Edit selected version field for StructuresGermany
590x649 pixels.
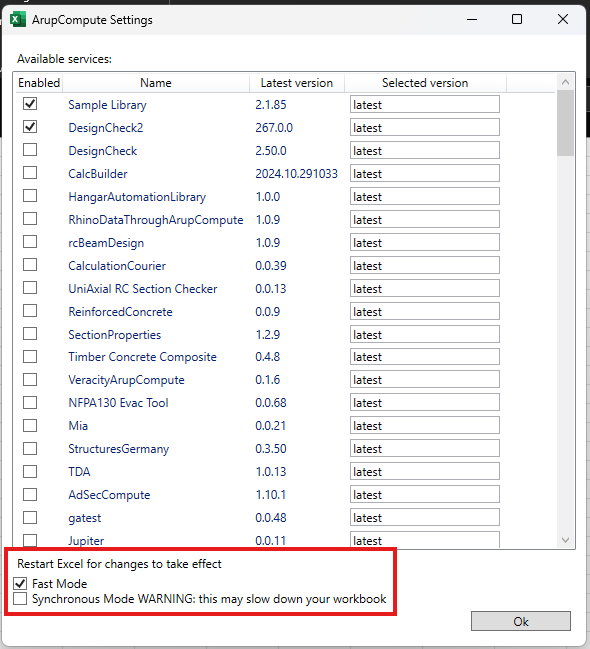(x=425, y=448)
